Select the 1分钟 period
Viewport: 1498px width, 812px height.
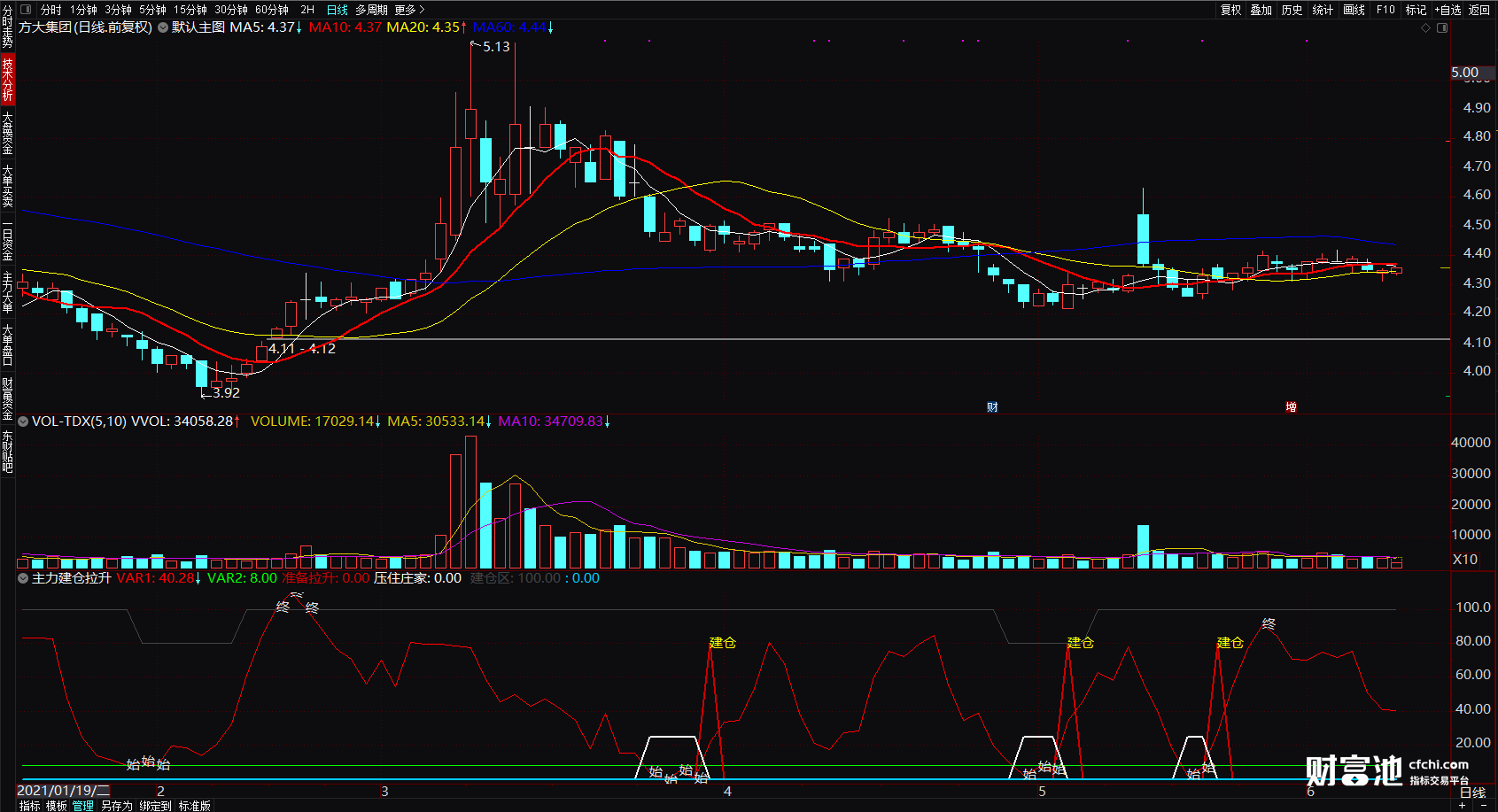[83, 10]
